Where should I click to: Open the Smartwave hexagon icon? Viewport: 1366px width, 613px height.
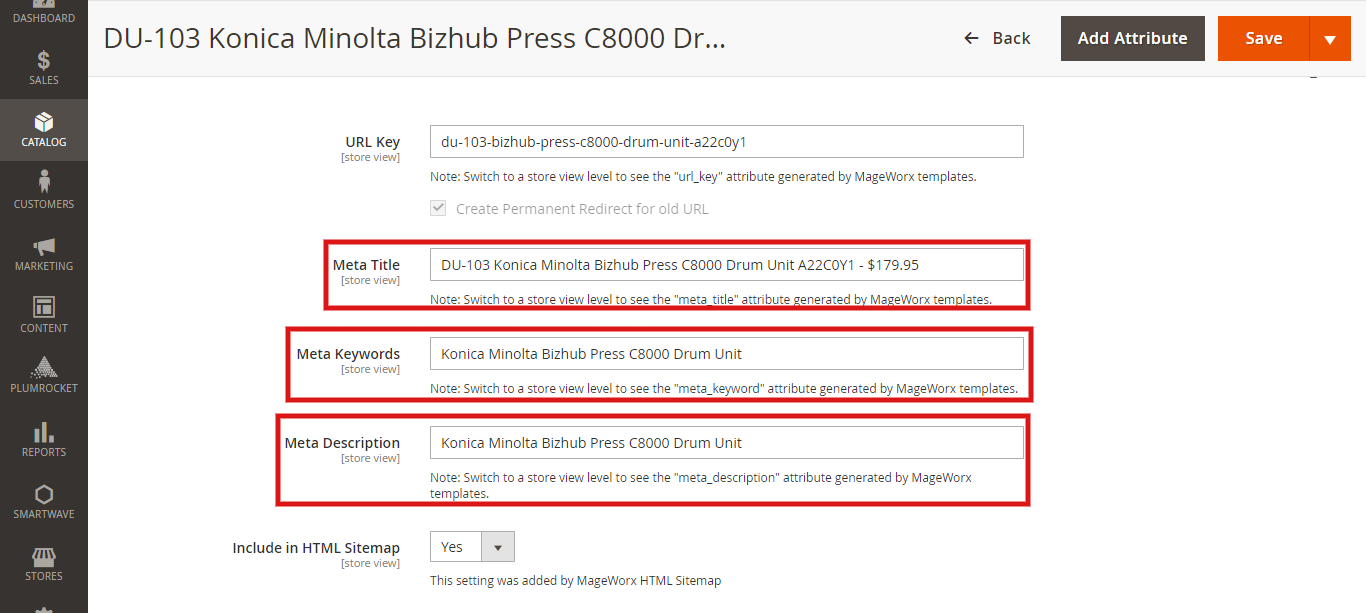coord(44,494)
